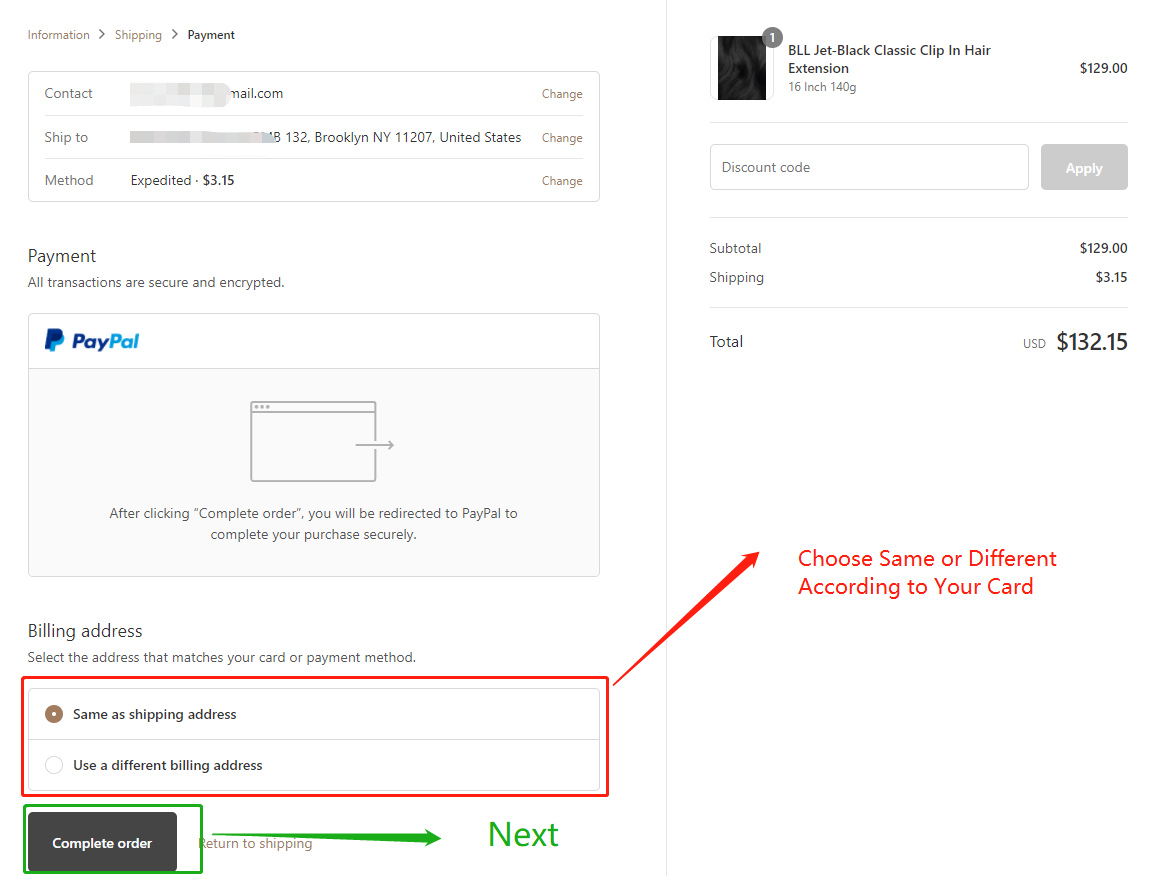
Task: Change the Ship to address
Action: 562,138
